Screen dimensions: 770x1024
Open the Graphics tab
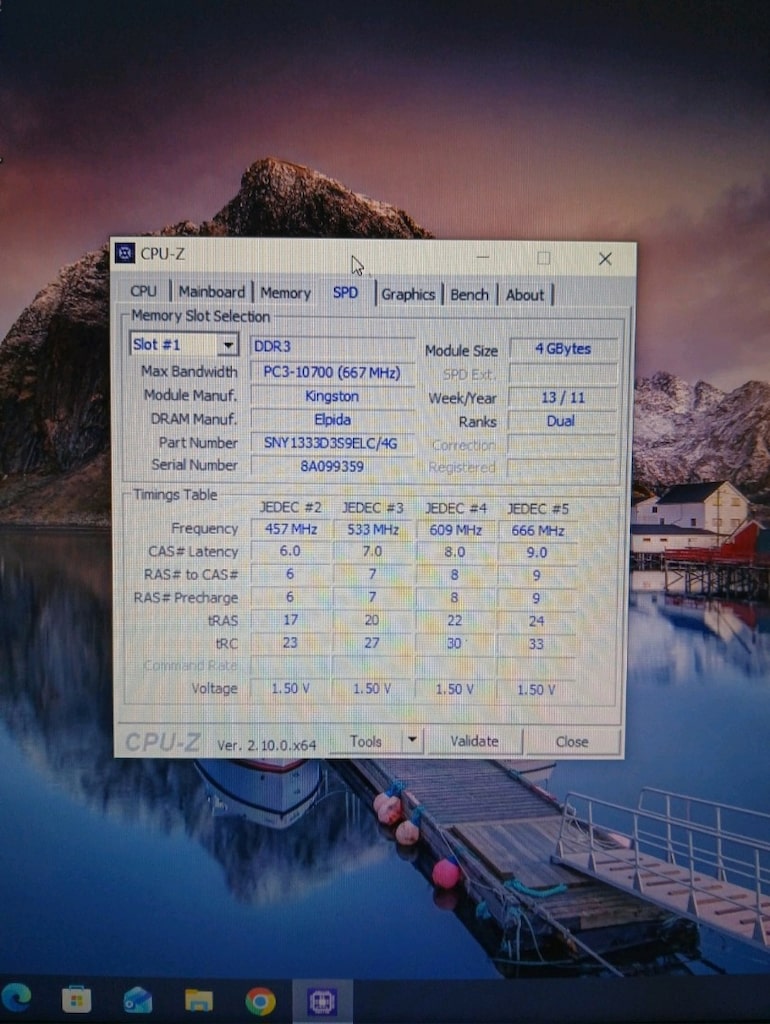tap(408, 295)
